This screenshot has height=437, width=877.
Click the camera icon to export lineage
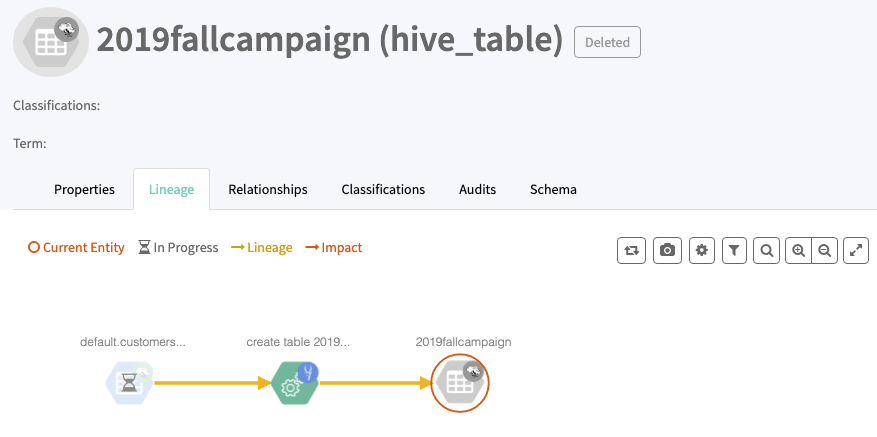pos(667,250)
